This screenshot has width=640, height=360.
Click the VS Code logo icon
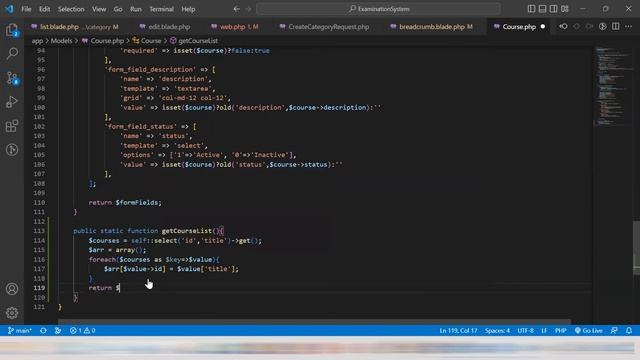pos(9,9)
